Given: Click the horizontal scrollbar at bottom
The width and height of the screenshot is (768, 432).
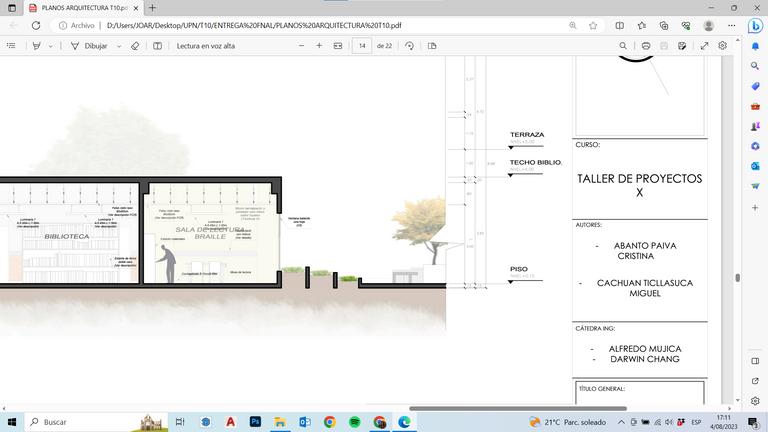Looking at the screenshot, I should point(518,408).
